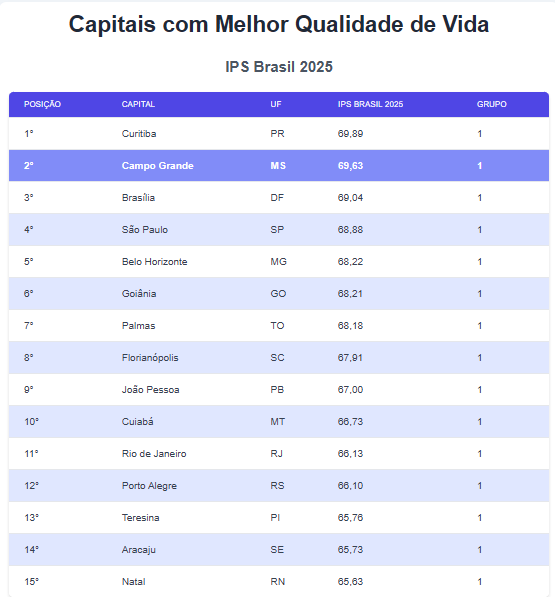
Task: Click the 13° position cell for Teresina
Action: coord(32,517)
